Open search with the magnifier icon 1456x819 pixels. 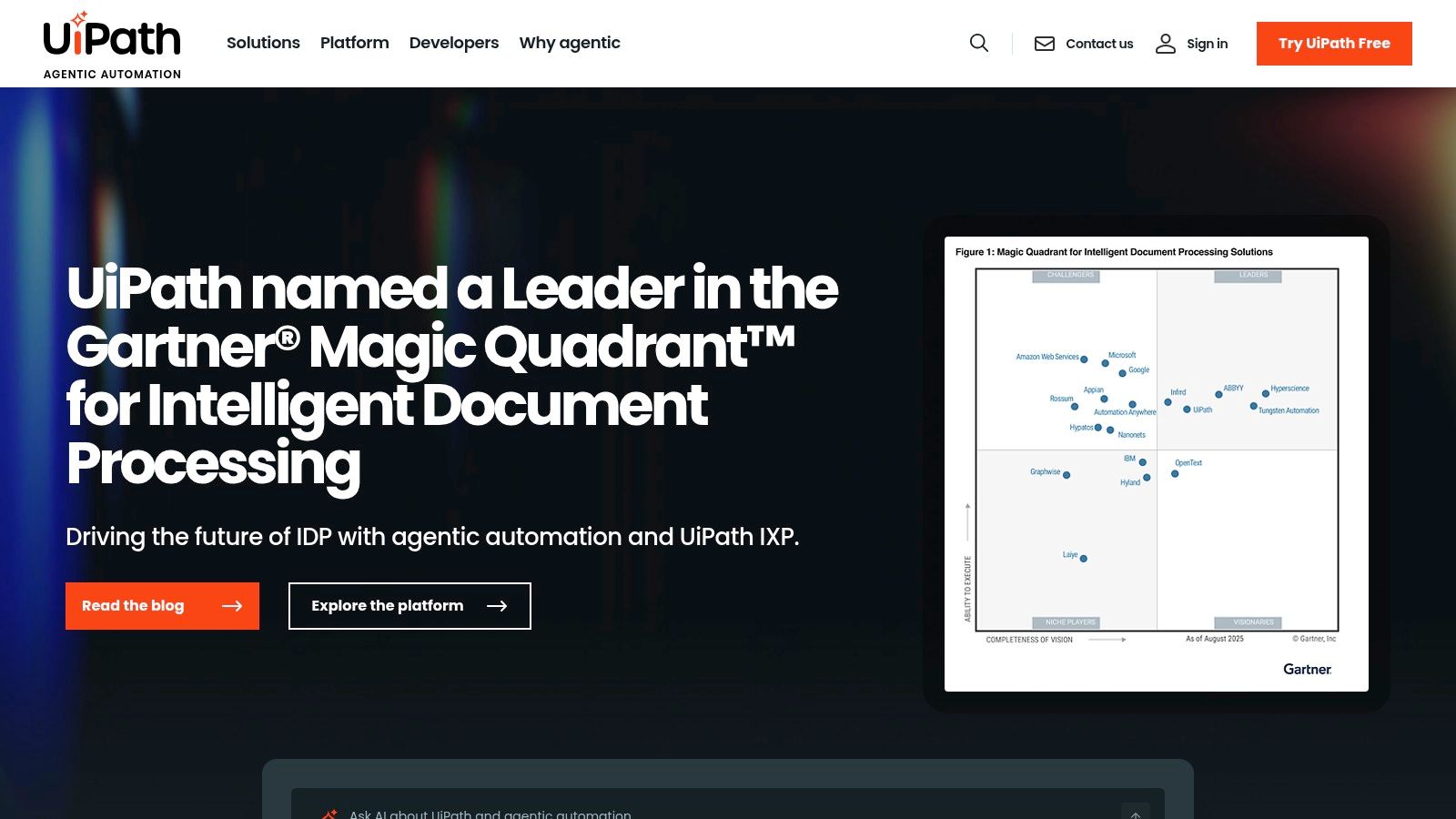coord(979,43)
